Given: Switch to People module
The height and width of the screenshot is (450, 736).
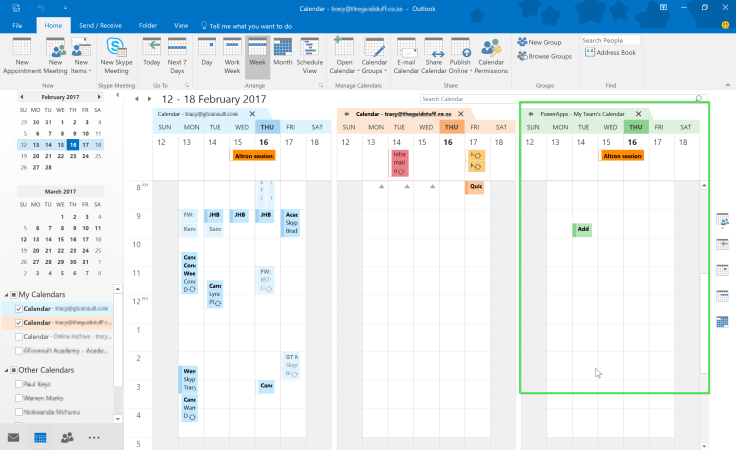Looking at the screenshot, I should tap(67, 438).
